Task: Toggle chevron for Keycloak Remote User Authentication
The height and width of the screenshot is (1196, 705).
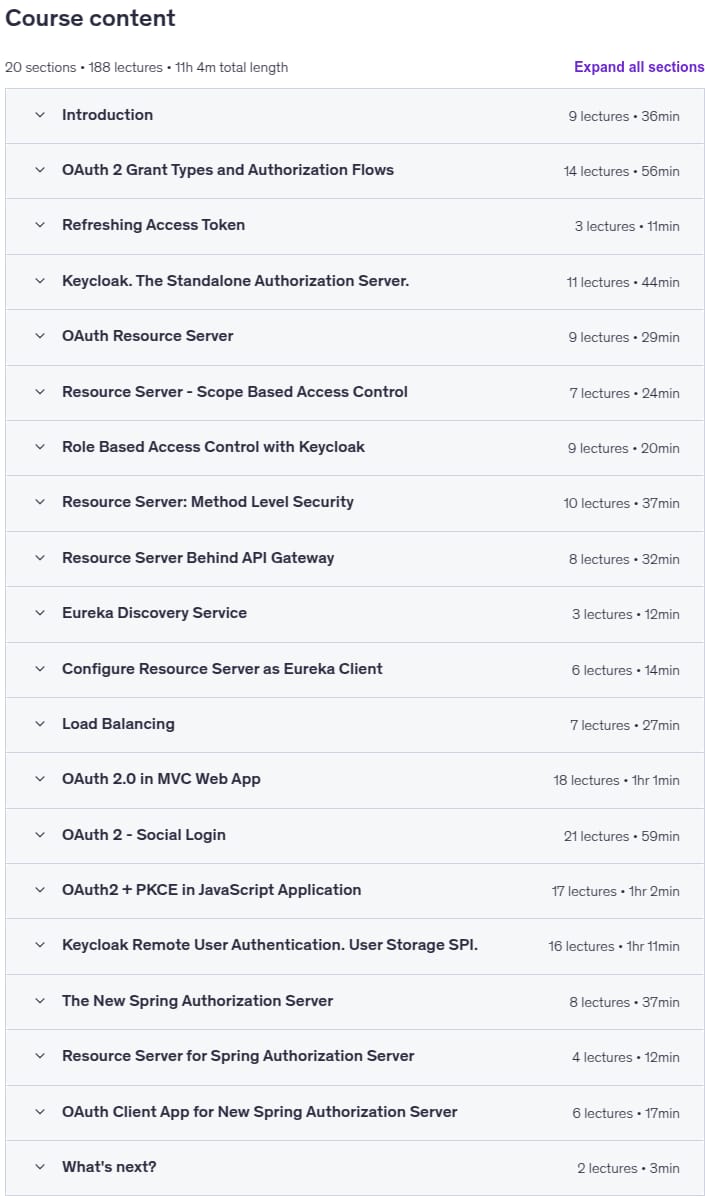Action: click(40, 946)
